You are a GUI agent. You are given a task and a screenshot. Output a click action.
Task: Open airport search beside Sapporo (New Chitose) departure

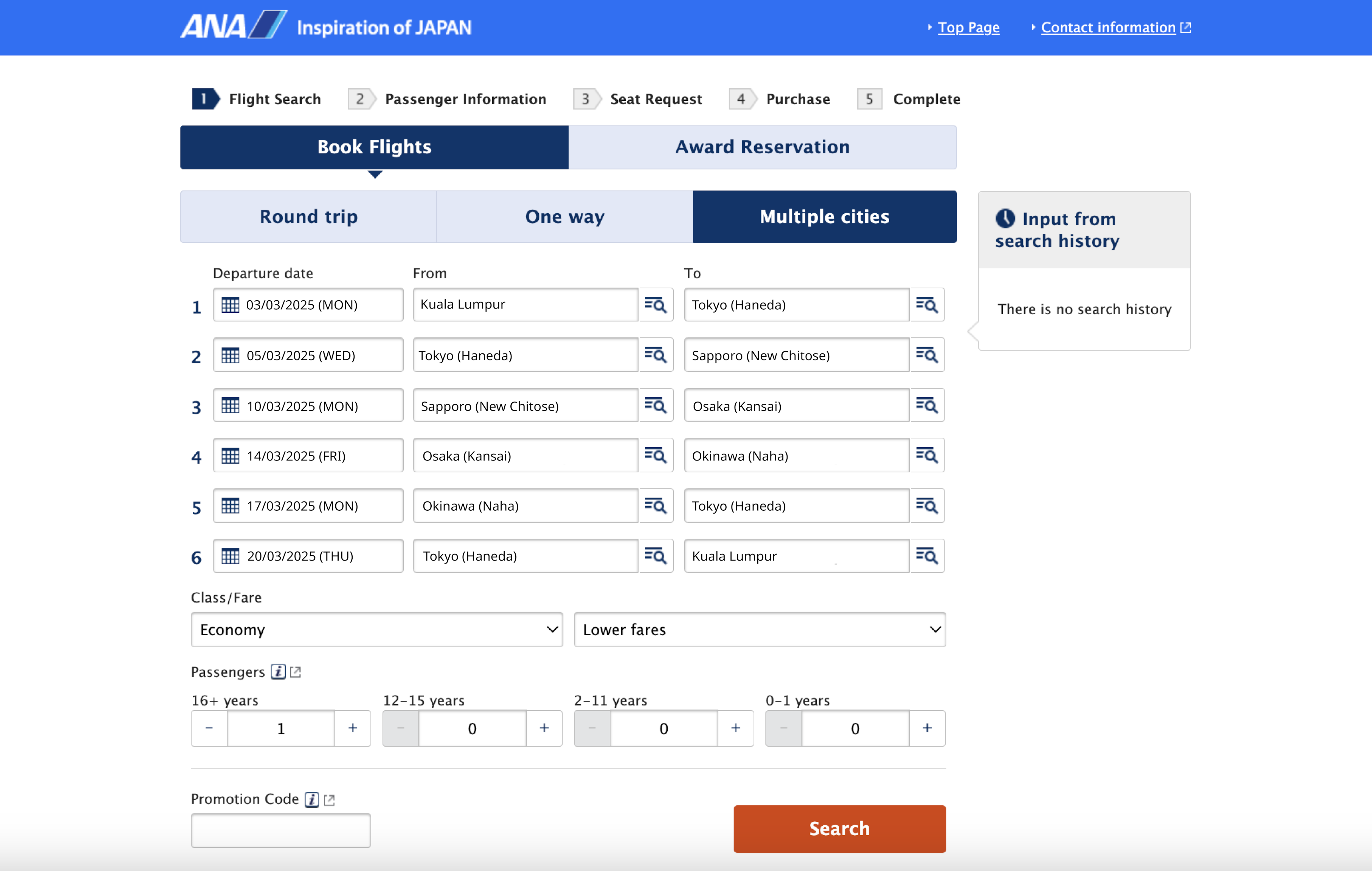click(656, 405)
